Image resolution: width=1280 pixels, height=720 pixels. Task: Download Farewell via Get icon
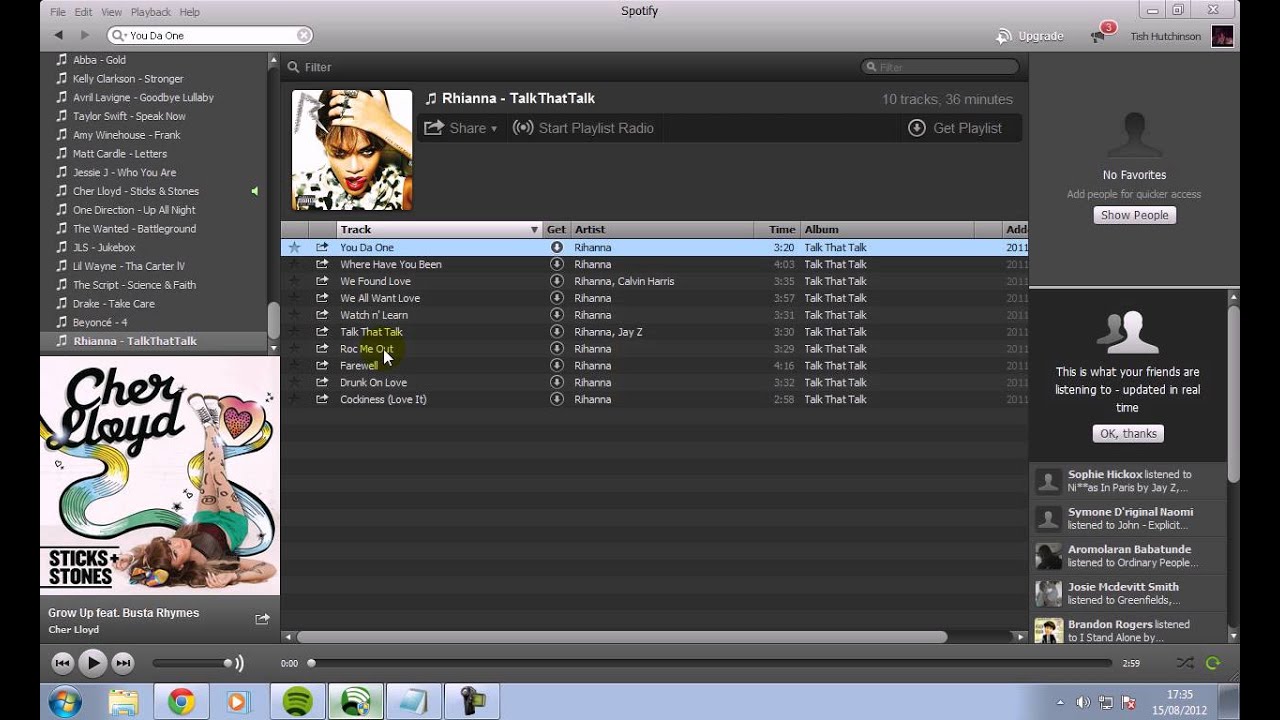pos(557,365)
